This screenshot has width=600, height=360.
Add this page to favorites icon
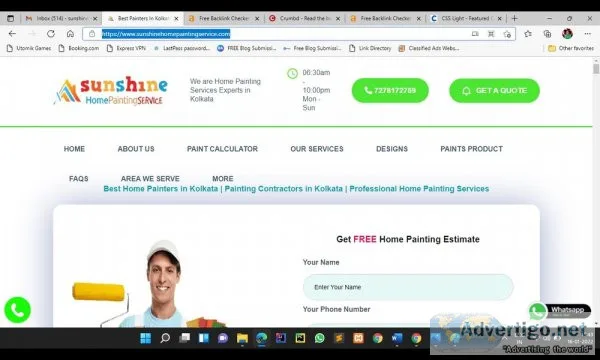(507, 34)
